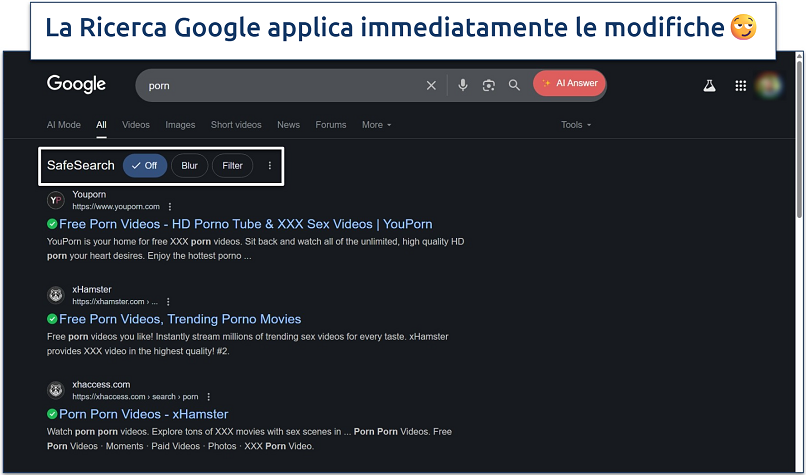Switch to the Images tab

(180, 125)
